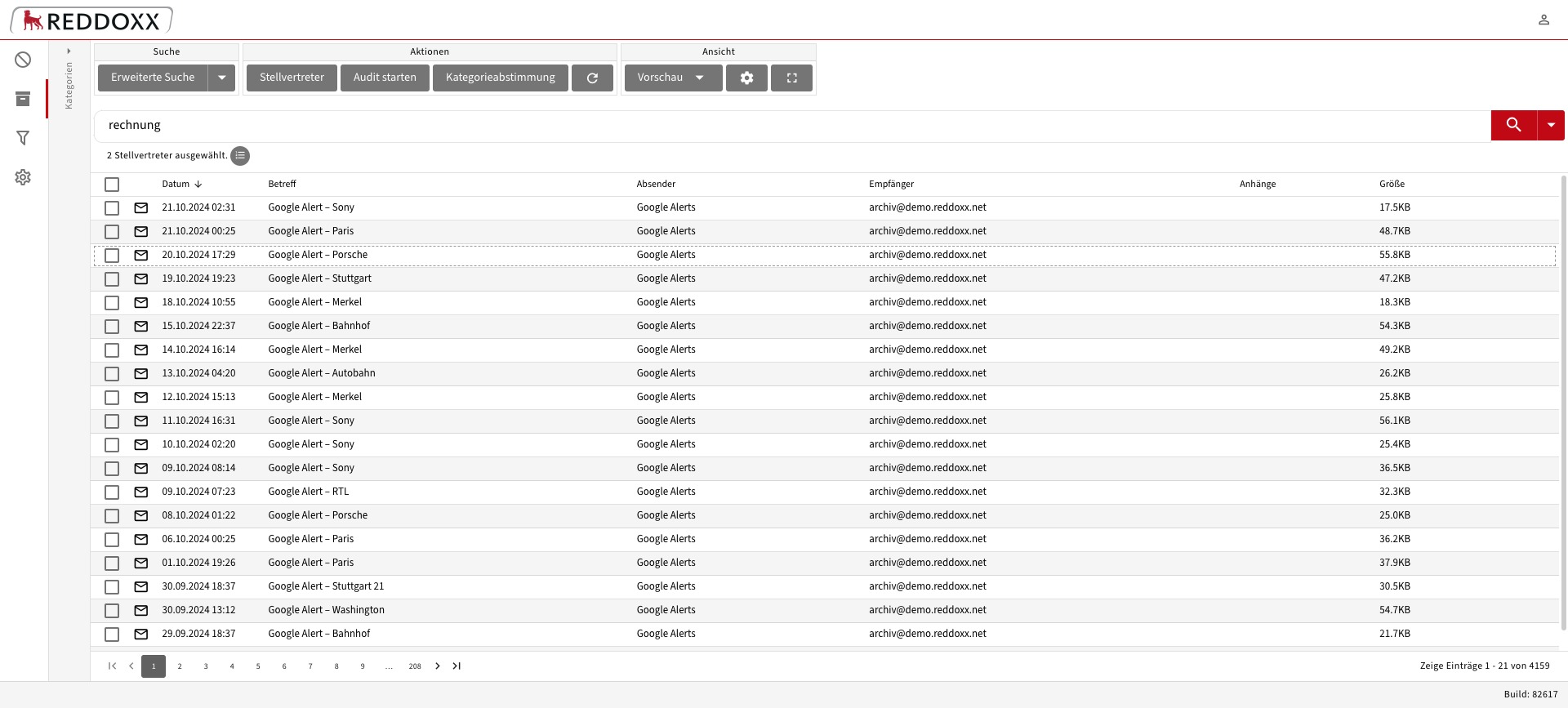Viewport: 1568px width, 708px height.
Task: Click the refresh icon button
Action: click(592, 78)
